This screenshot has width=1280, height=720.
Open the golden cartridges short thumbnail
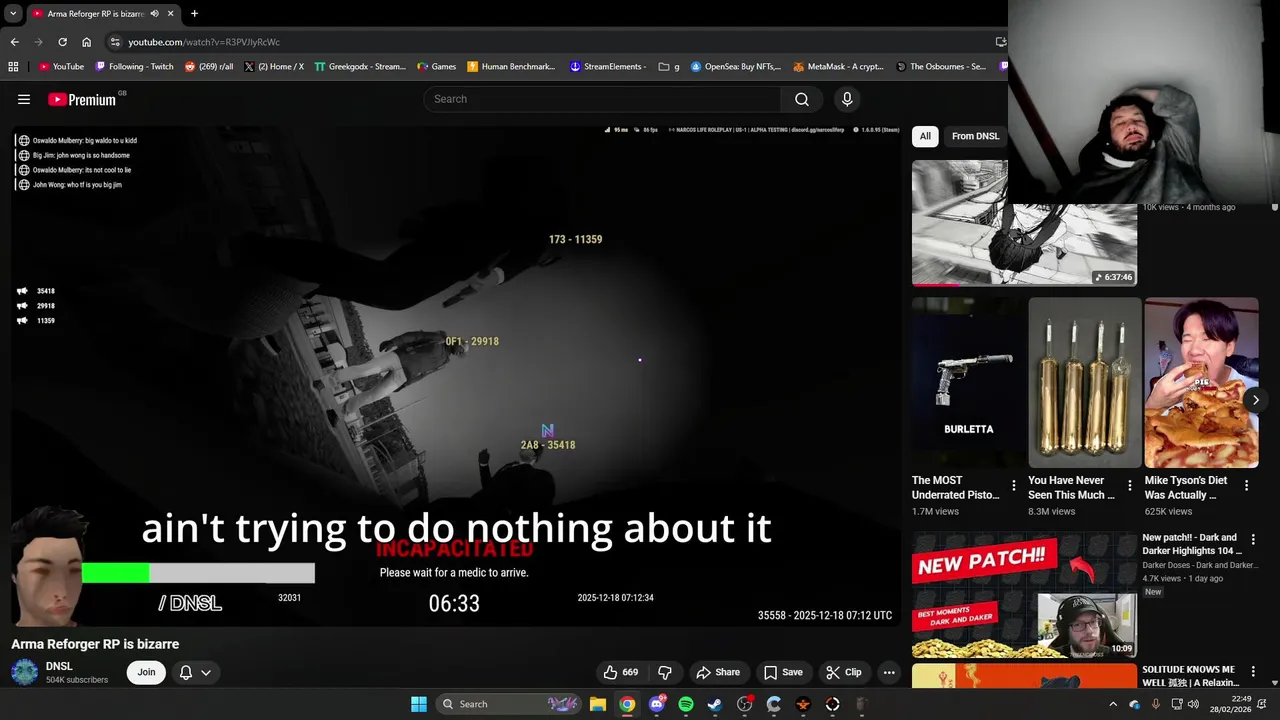1084,382
